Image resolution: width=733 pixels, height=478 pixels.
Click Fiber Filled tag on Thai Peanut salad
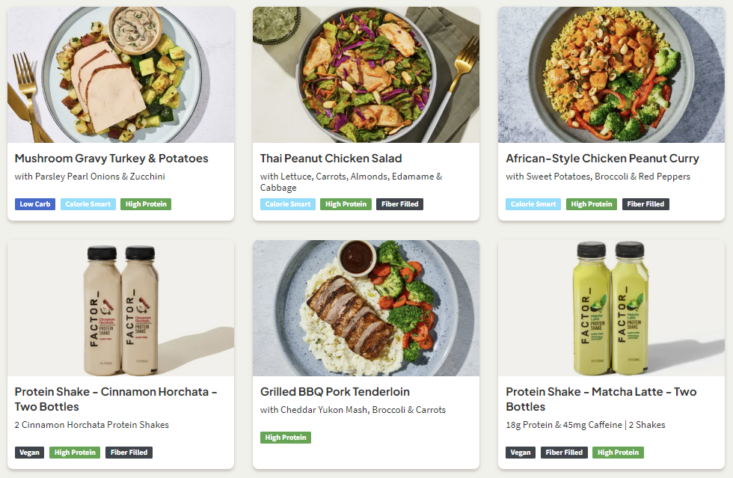click(400, 204)
